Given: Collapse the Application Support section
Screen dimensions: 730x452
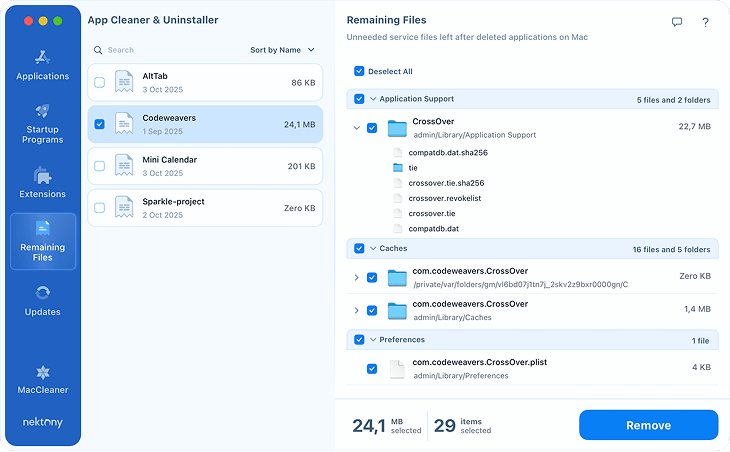Looking at the screenshot, I should [373, 99].
